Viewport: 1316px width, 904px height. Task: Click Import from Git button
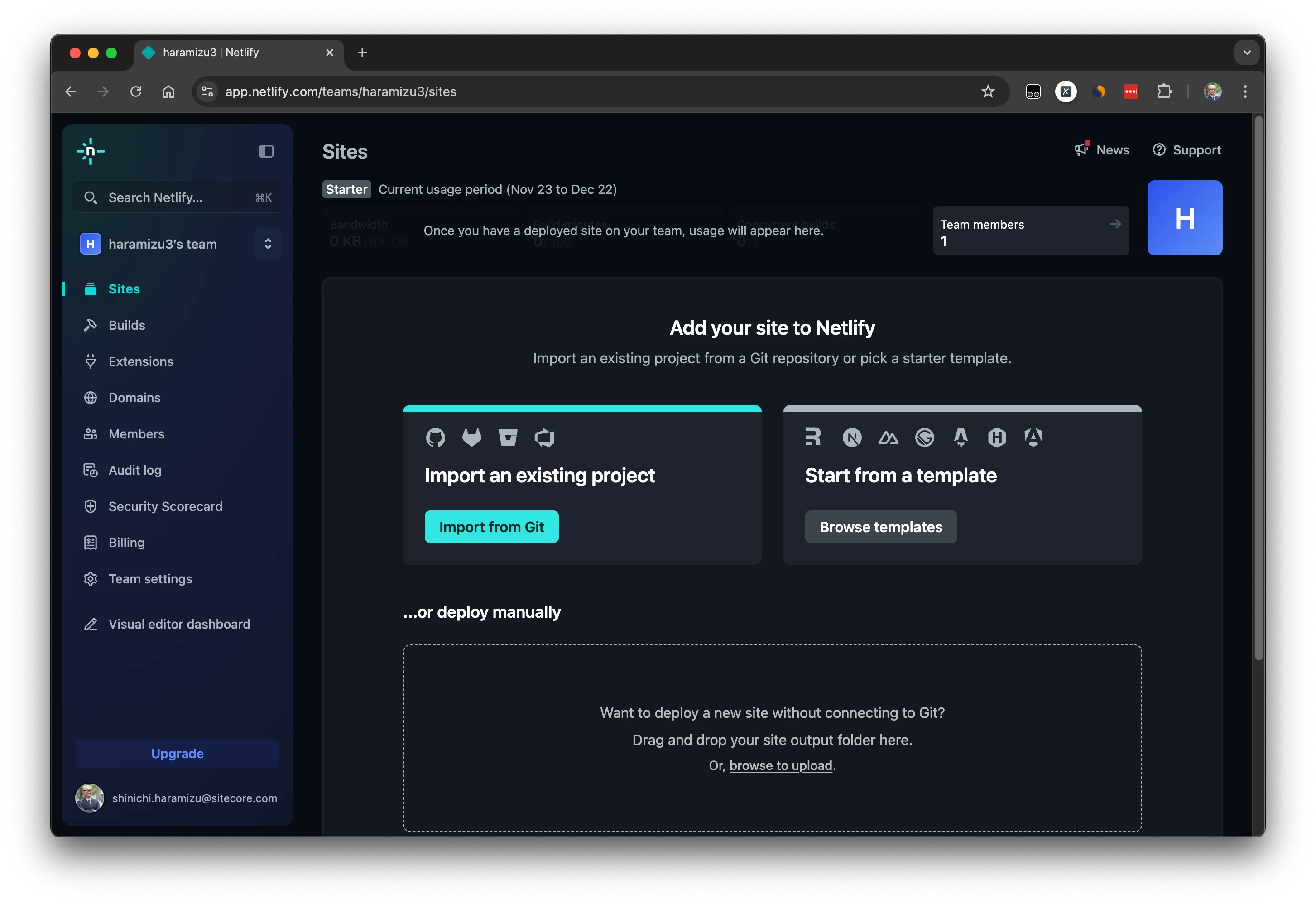[x=490, y=526]
